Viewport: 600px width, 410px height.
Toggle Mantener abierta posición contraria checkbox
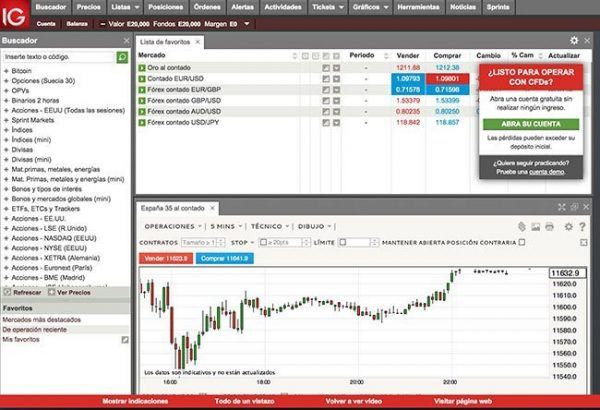522,242
